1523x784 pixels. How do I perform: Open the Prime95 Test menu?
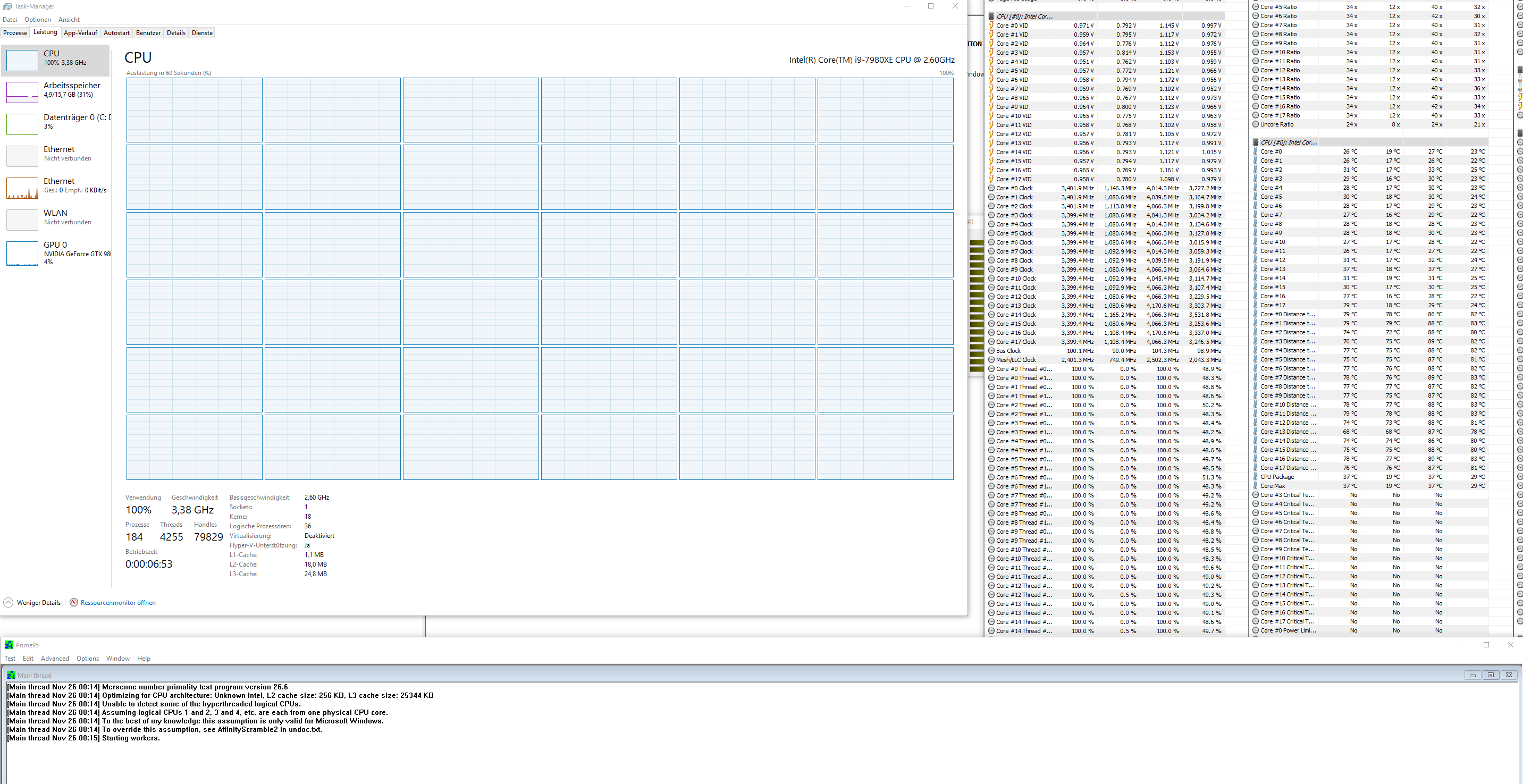[x=10, y=659]
